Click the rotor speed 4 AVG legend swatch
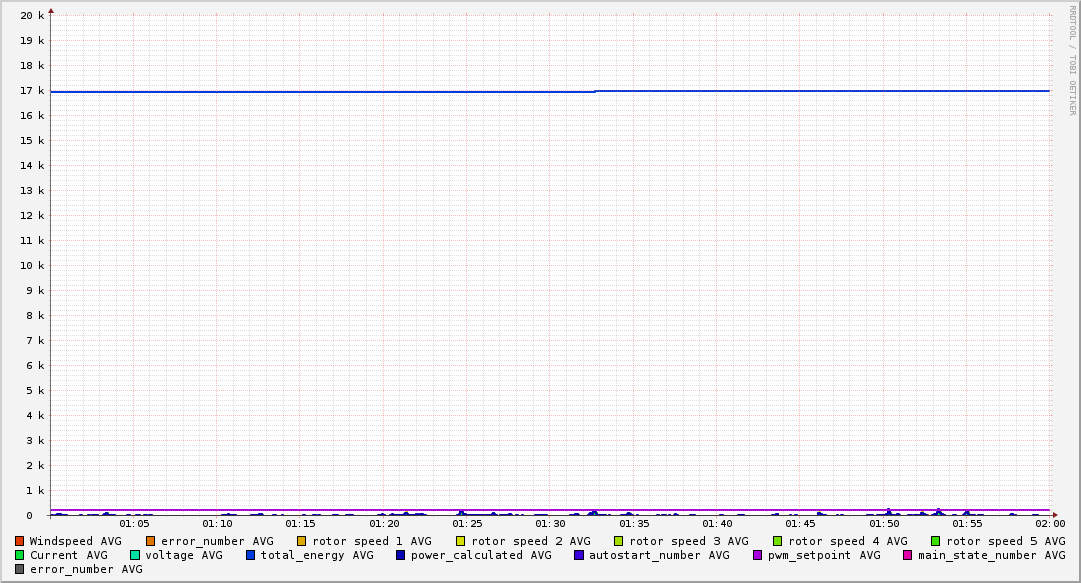 778,542
